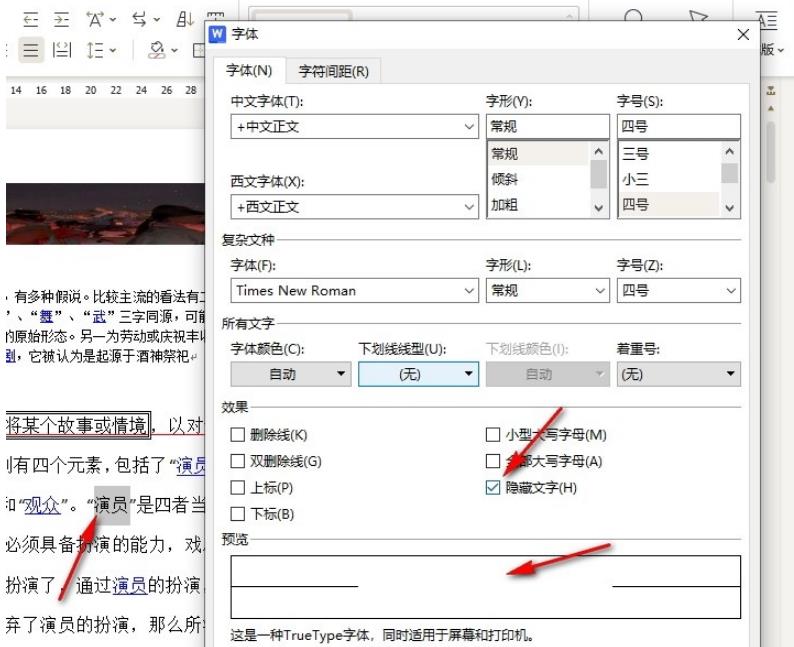The image size is (794, 647).
Task: Click the 演员 link in 通过演员的扮演
Action: click(129, 585)
